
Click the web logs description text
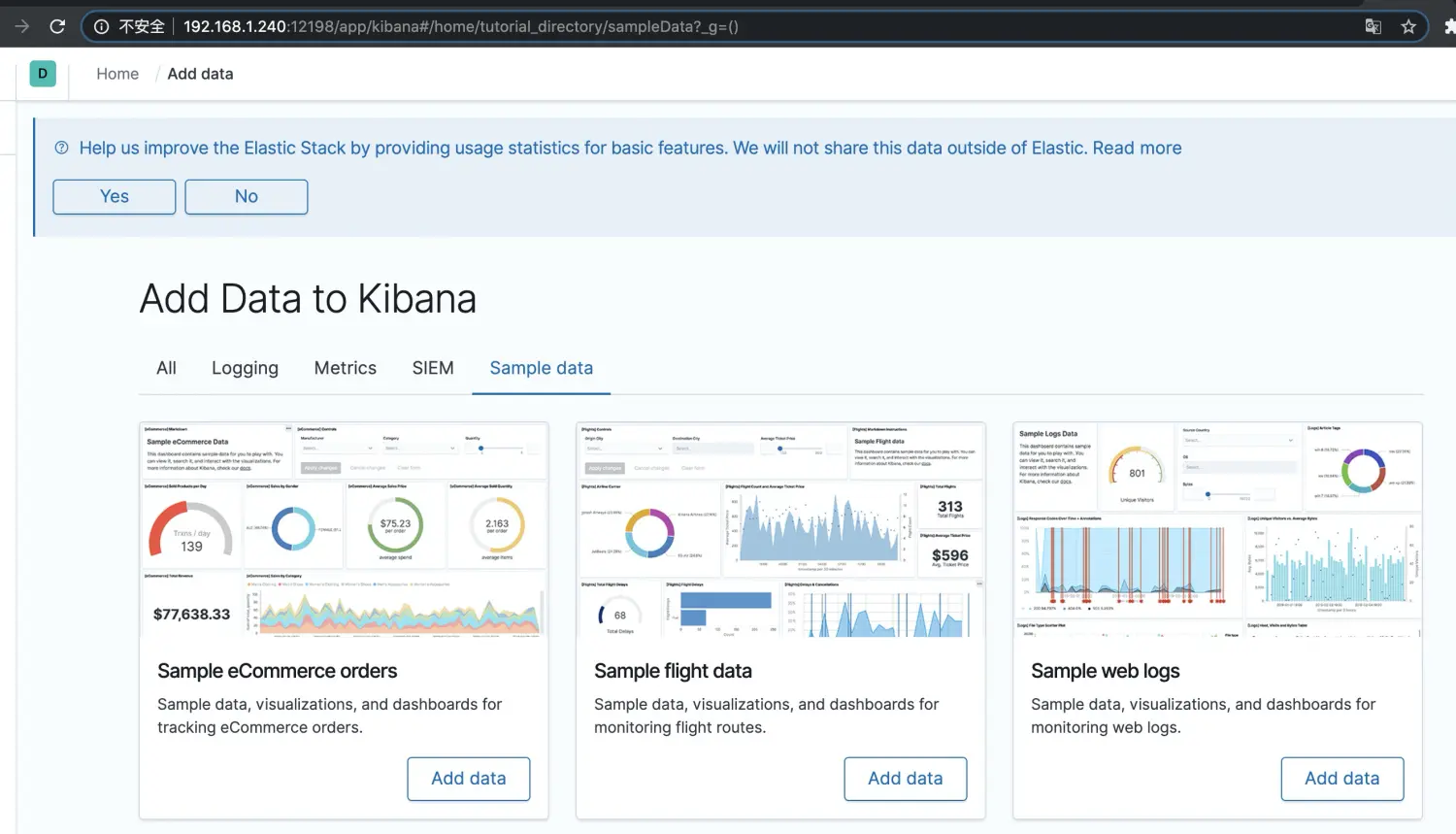point(1204,716)
